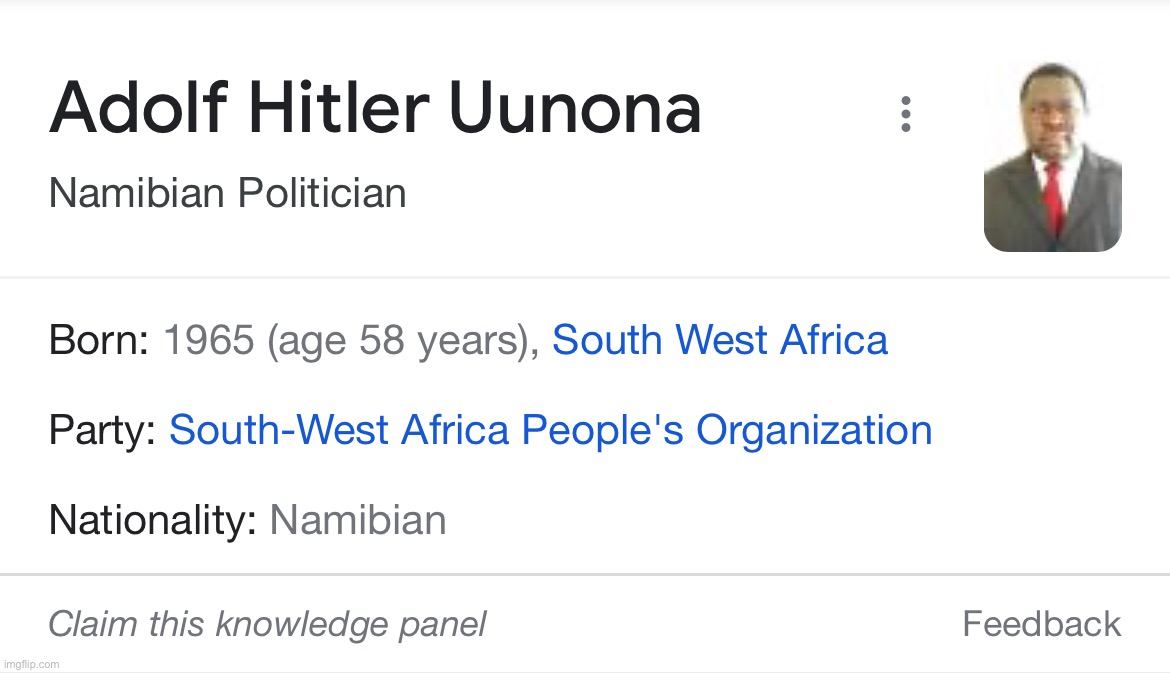This screenshot has width=1170, height=673.
Task: Click the gray 'Namibian' nationality value
Action: 358,520
